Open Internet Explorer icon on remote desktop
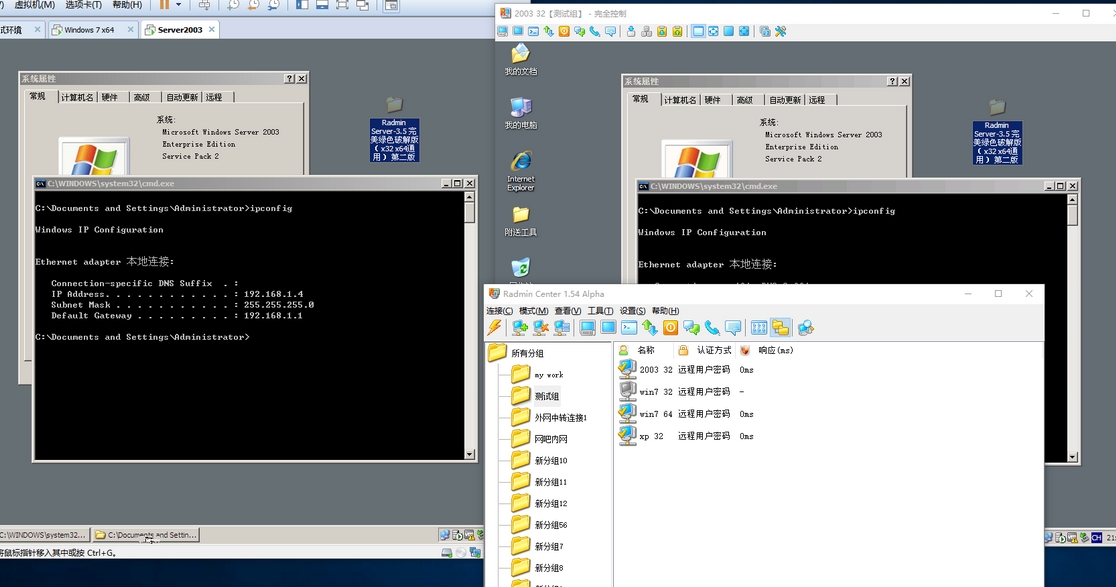This screenshot has width=1116, height=587. pos(520,171)
